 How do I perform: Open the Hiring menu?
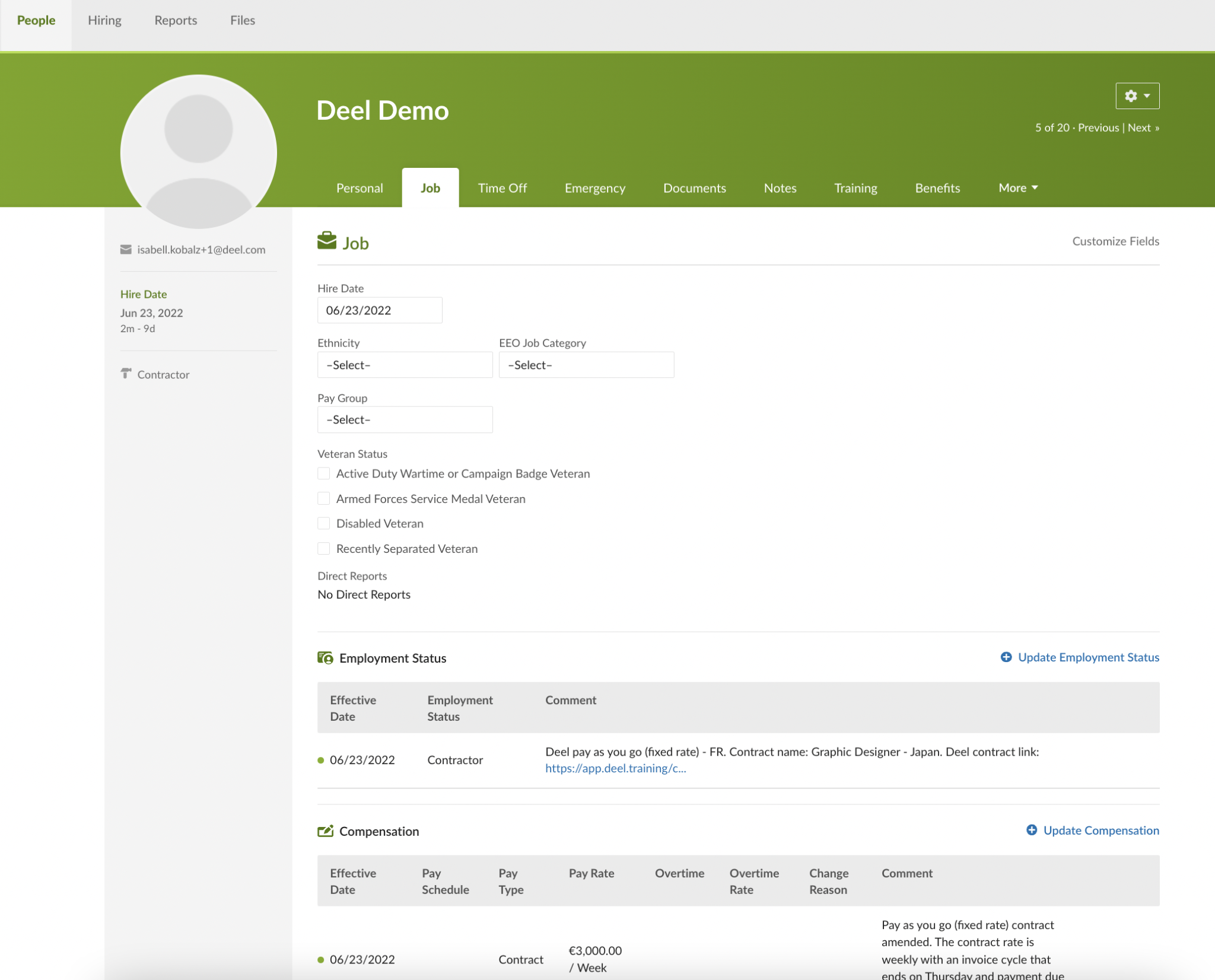click(104, 20)
